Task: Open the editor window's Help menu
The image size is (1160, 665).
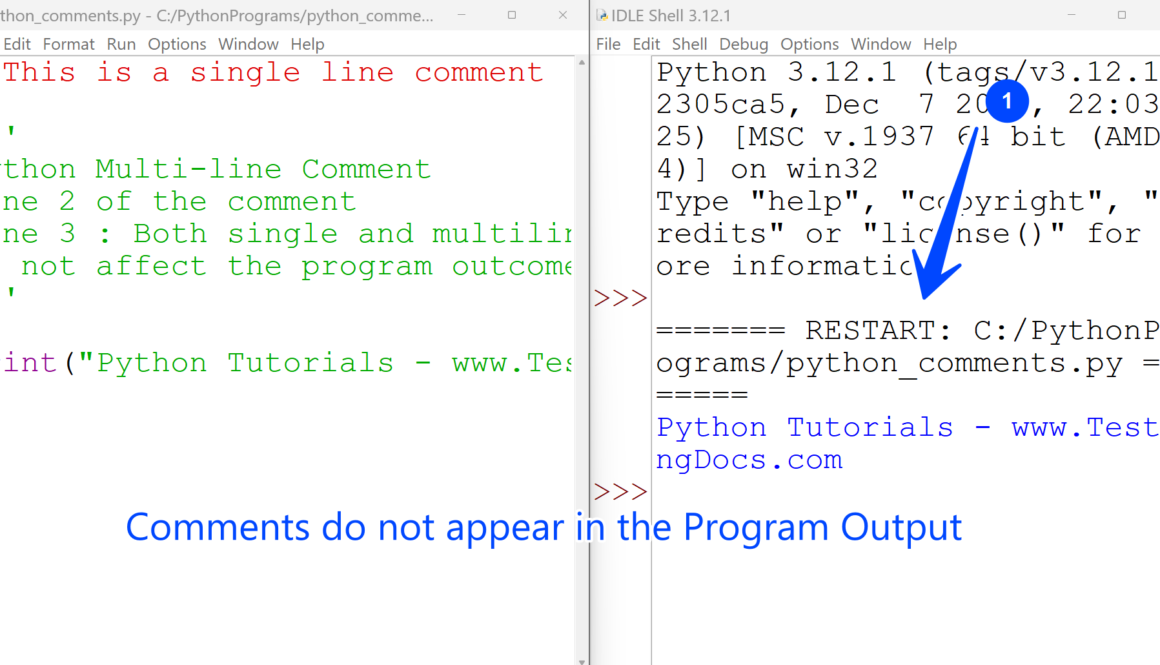Action: pyautogui.click(x=307, y=44)
